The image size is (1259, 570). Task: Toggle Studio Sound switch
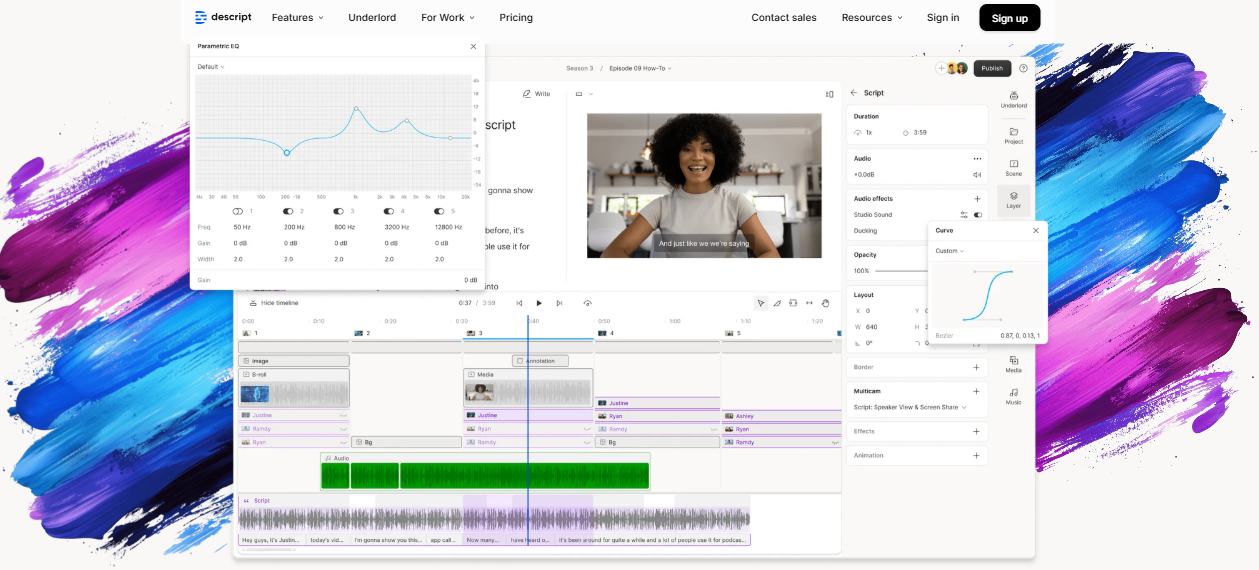pos(978,214)
